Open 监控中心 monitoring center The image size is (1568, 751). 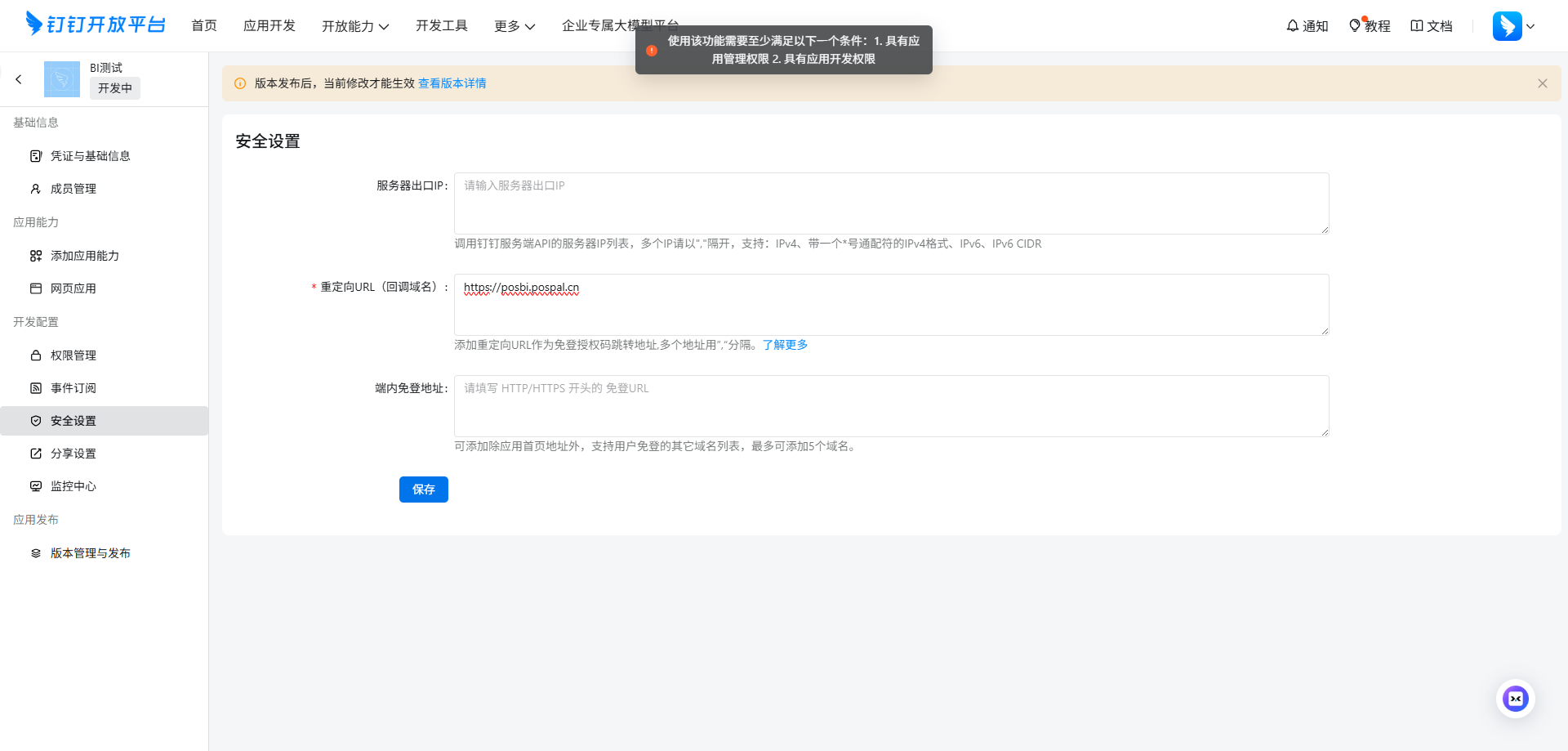(72, 485)
